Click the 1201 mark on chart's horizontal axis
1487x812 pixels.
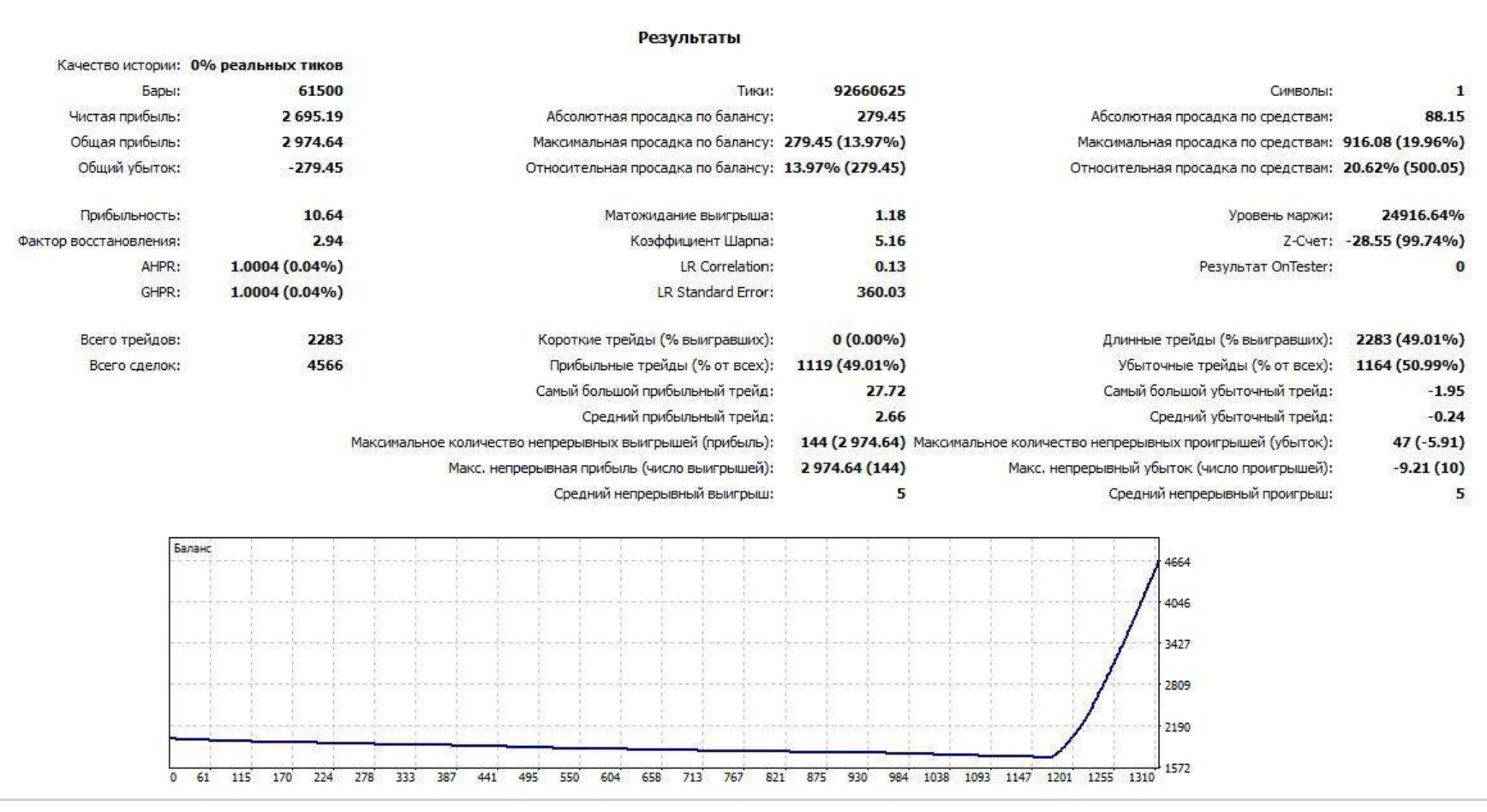pos(1059,777)
